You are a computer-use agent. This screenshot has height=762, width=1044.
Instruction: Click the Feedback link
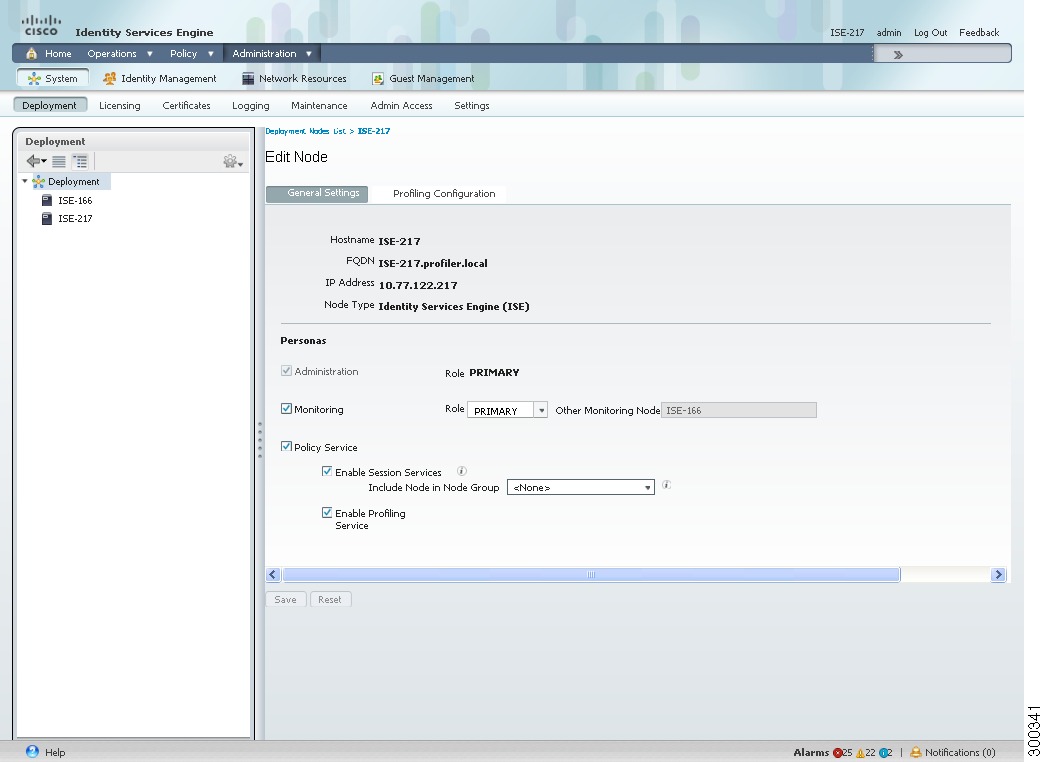pyautogui.click(x=979, y=33)
